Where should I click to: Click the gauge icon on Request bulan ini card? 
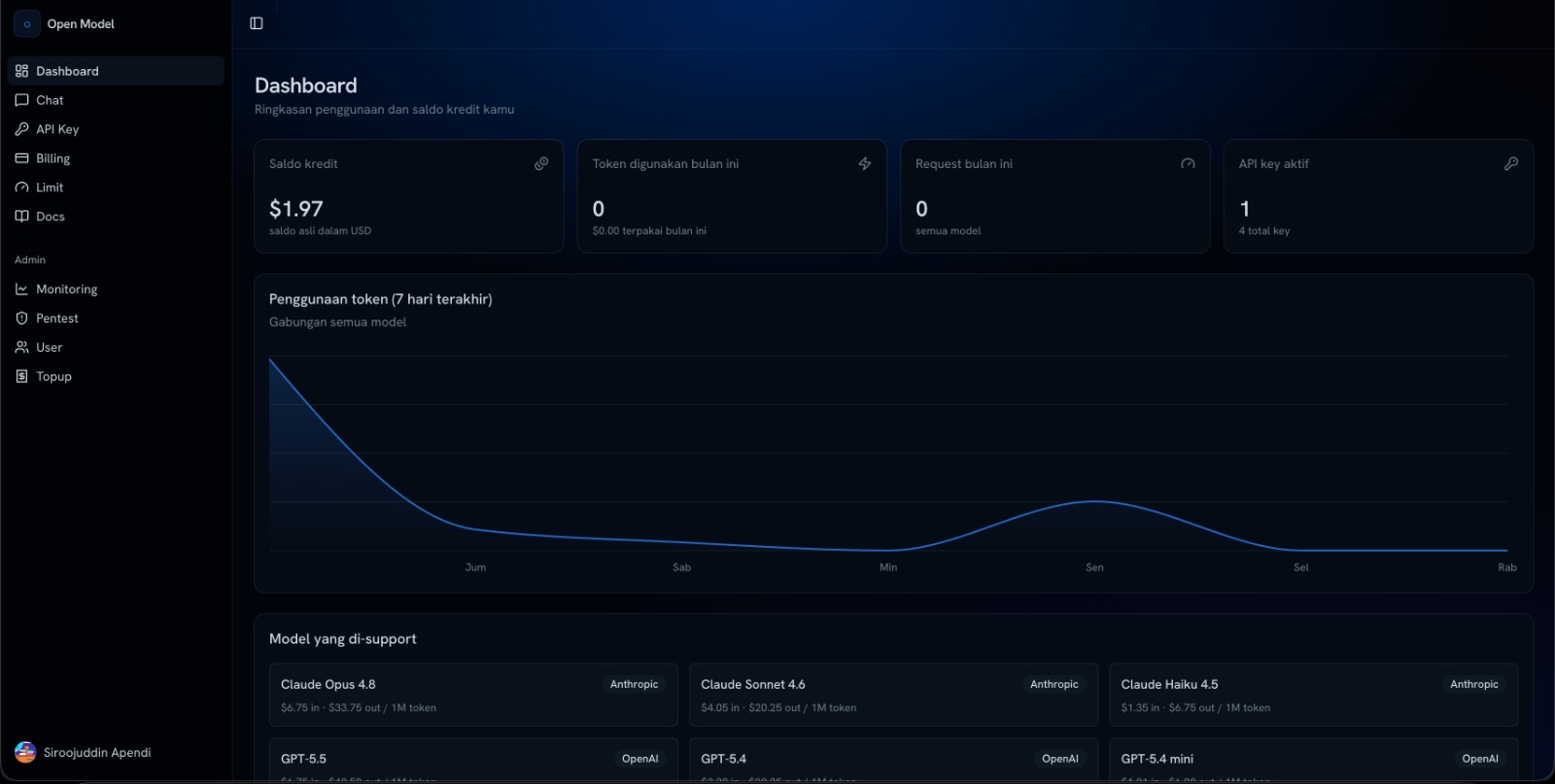click(1188, 164)
